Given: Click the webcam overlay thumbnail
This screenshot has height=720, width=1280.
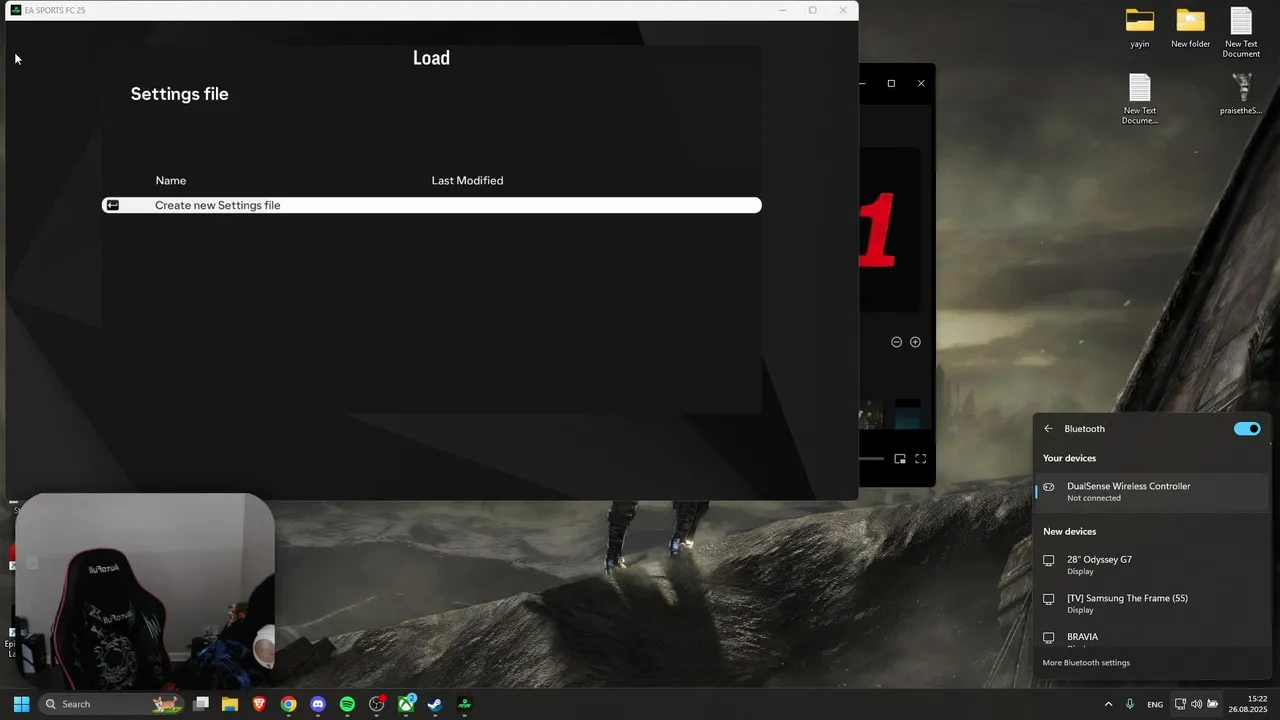Looking at the screenshot, I should [x=145, y=590].
